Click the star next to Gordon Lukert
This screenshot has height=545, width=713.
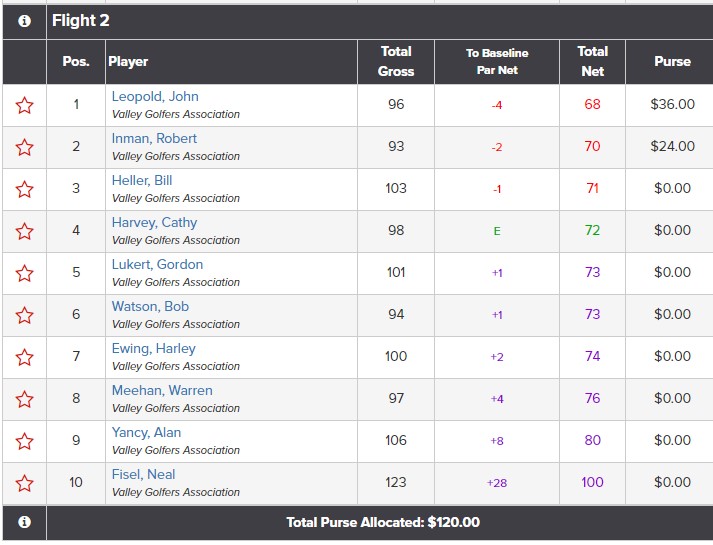pyautogui.click(x=24, y=273)
